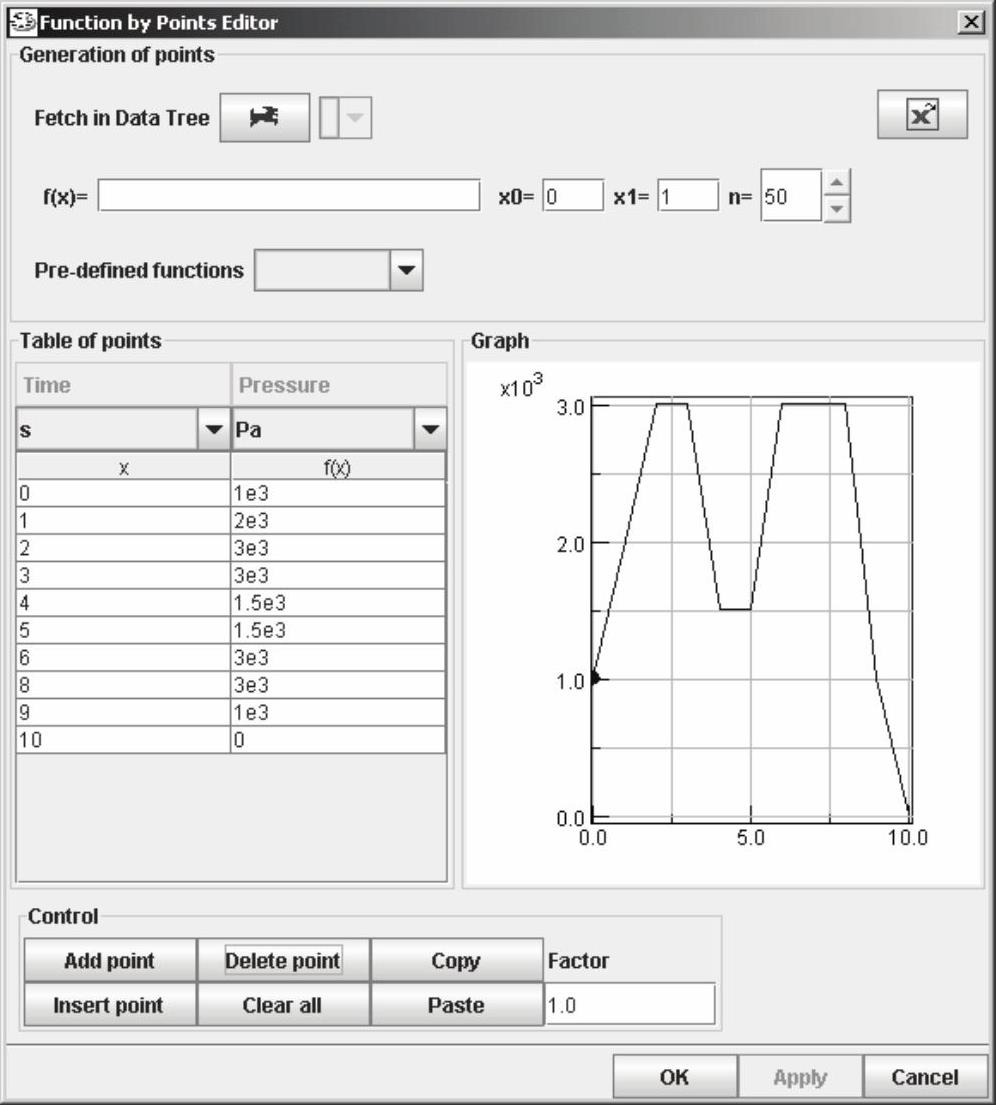The height and width of the screenshot is (1105, 996).
Task: Open the Time unit dropdown showing s
Action: click(x=213, y=430)
